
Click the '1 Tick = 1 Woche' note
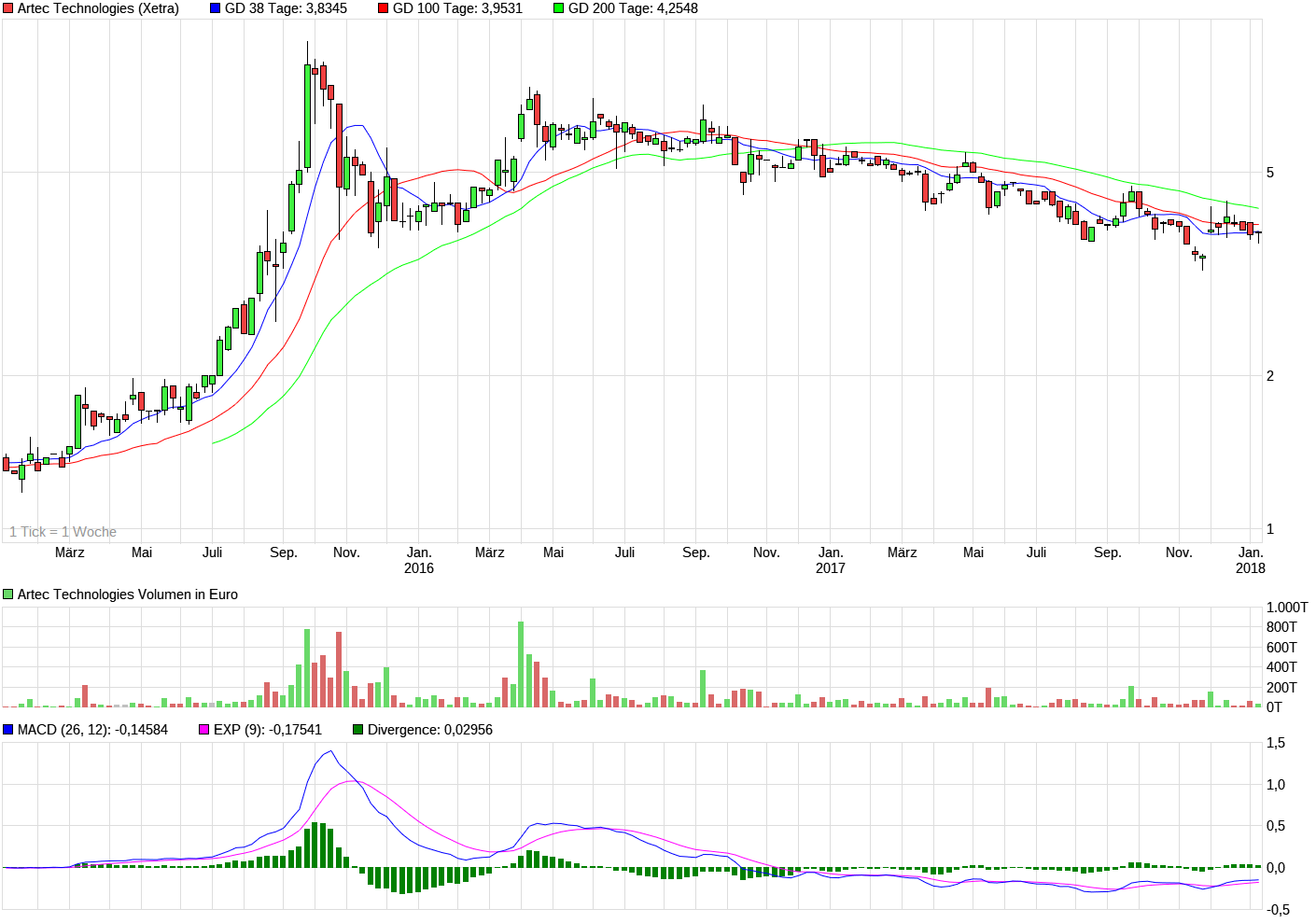tap(63, 532)
